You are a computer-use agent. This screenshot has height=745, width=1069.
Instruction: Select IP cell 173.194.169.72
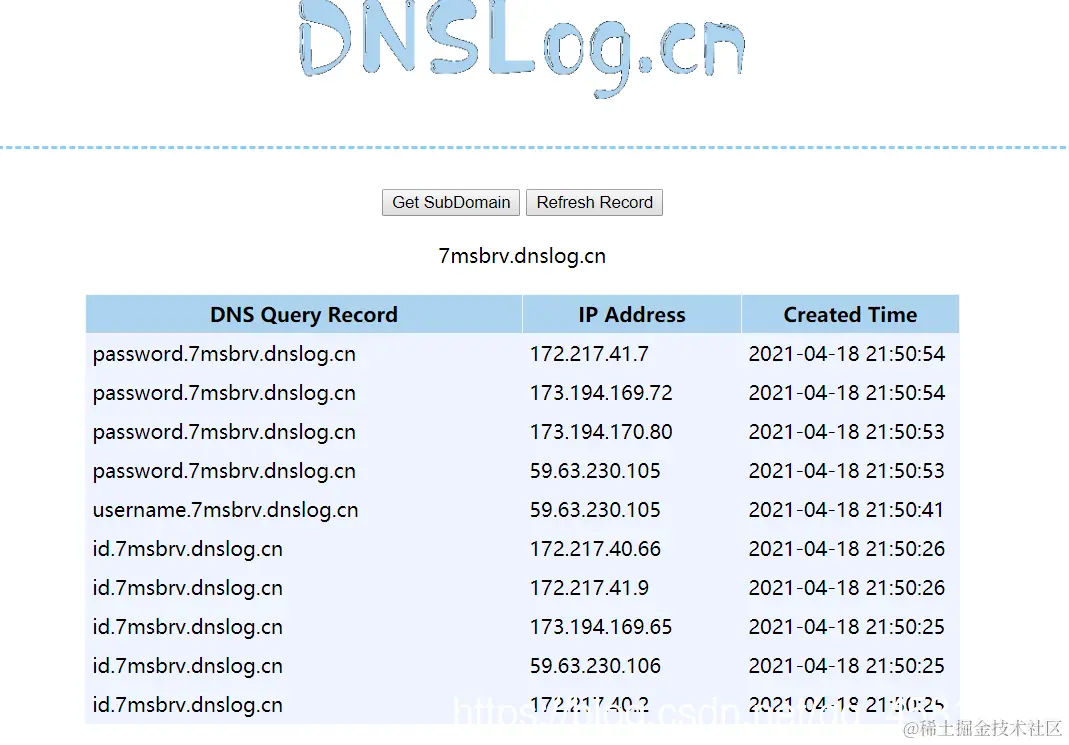601,393
